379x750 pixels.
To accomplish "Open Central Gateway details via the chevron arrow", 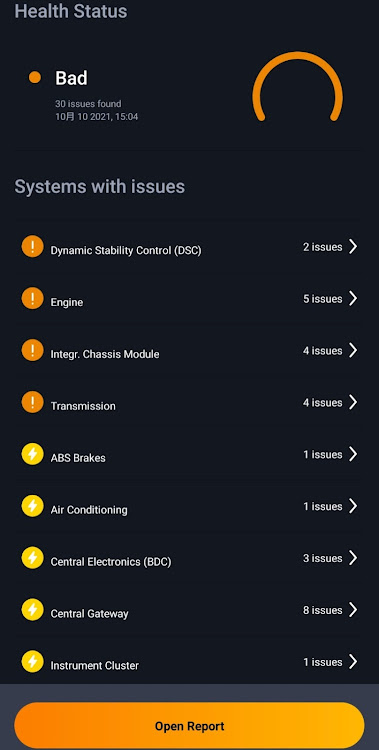I will coord(353,610).
